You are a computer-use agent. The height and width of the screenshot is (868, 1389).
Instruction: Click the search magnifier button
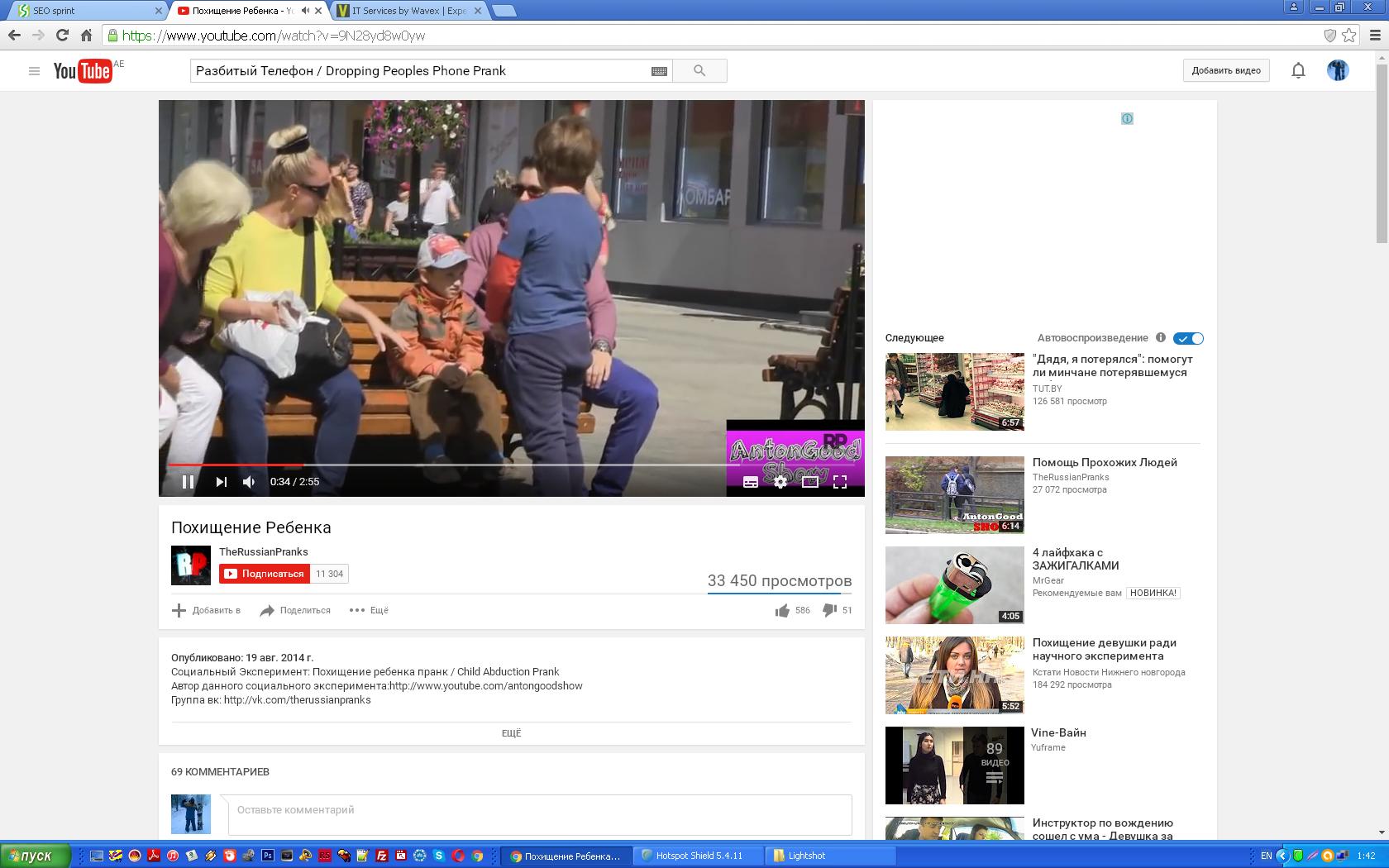point(699,71)
